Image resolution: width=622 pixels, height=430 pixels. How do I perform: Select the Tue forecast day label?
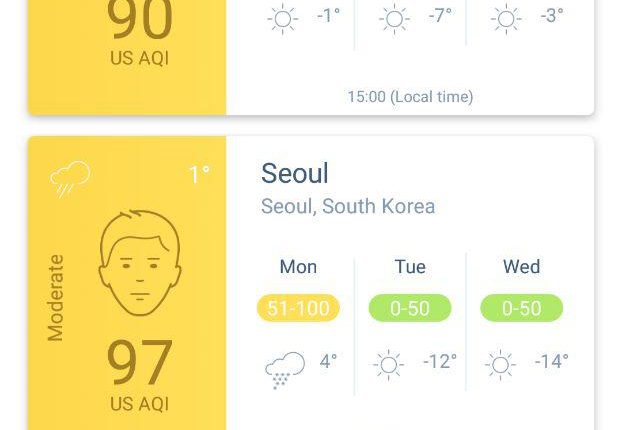tap(410, 267)
